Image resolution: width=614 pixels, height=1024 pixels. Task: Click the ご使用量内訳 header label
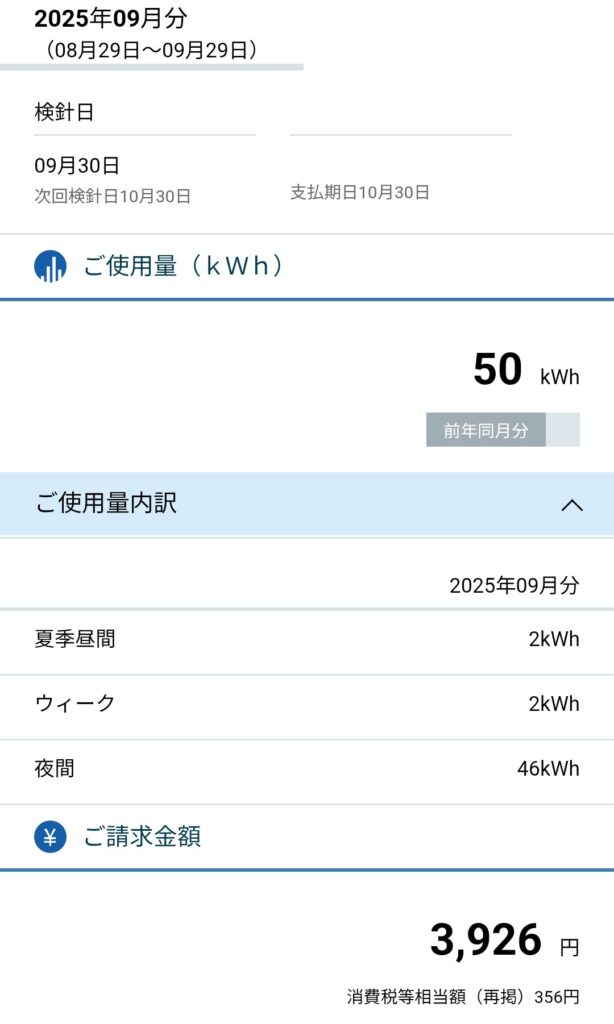click(x=106, y=503)
